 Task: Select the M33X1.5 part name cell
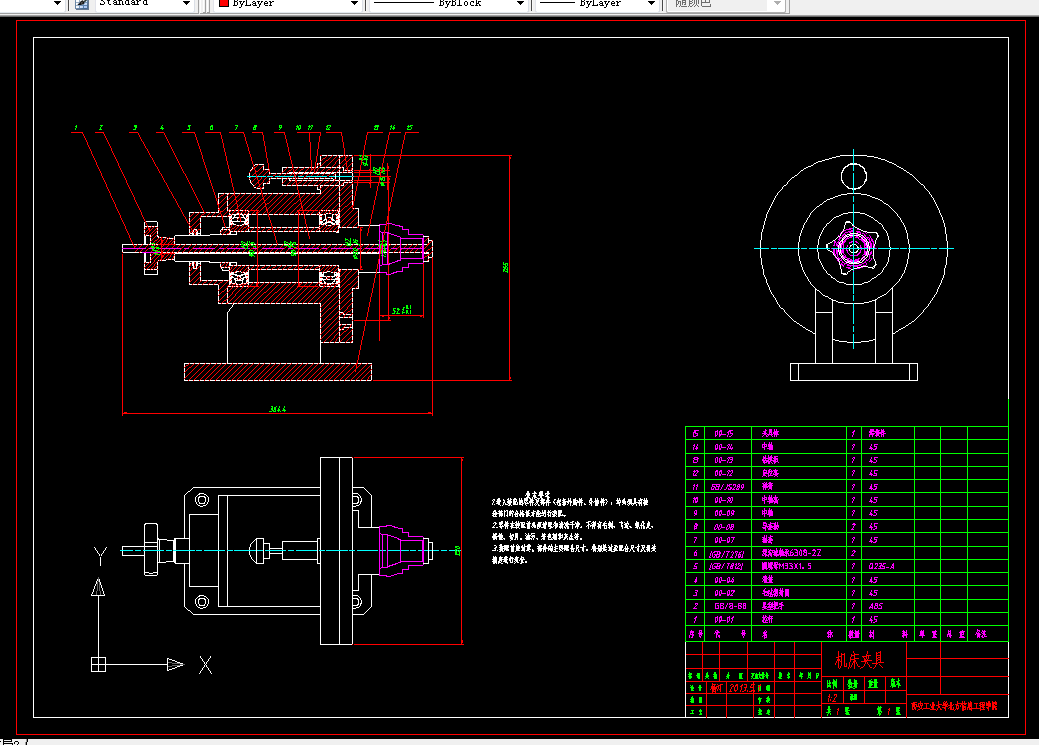click(787, 566)
